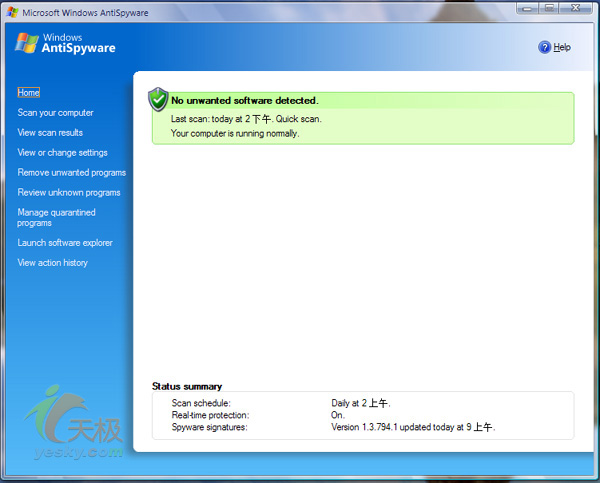The width and height of the screenshot is (600, 483).
Task: Maximize the AntiSpyware window
Action: coord(549,8)
